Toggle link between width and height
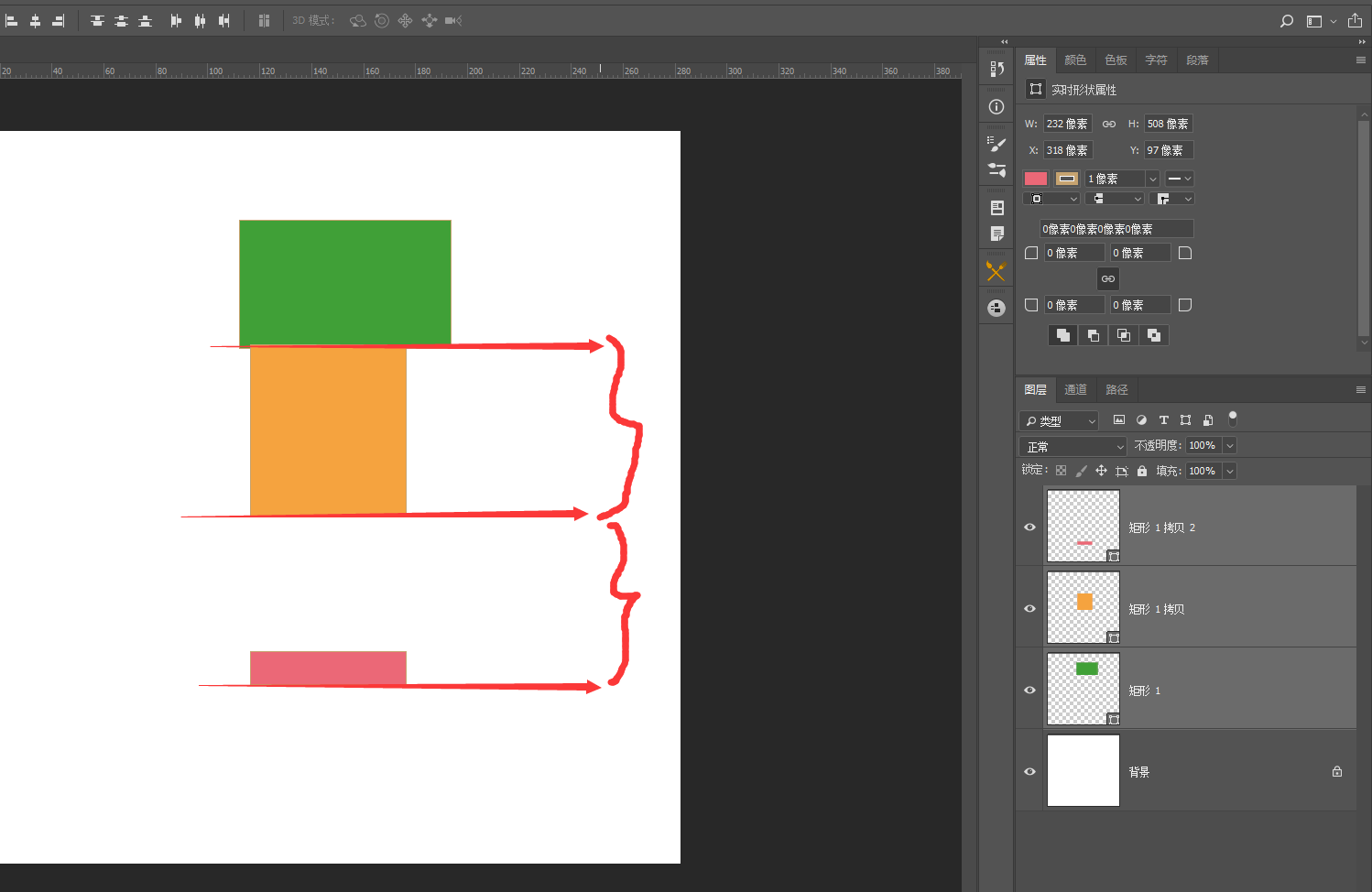This screenshot has height=892, width=1372. pyautogui.click(x=1109, y=124)
